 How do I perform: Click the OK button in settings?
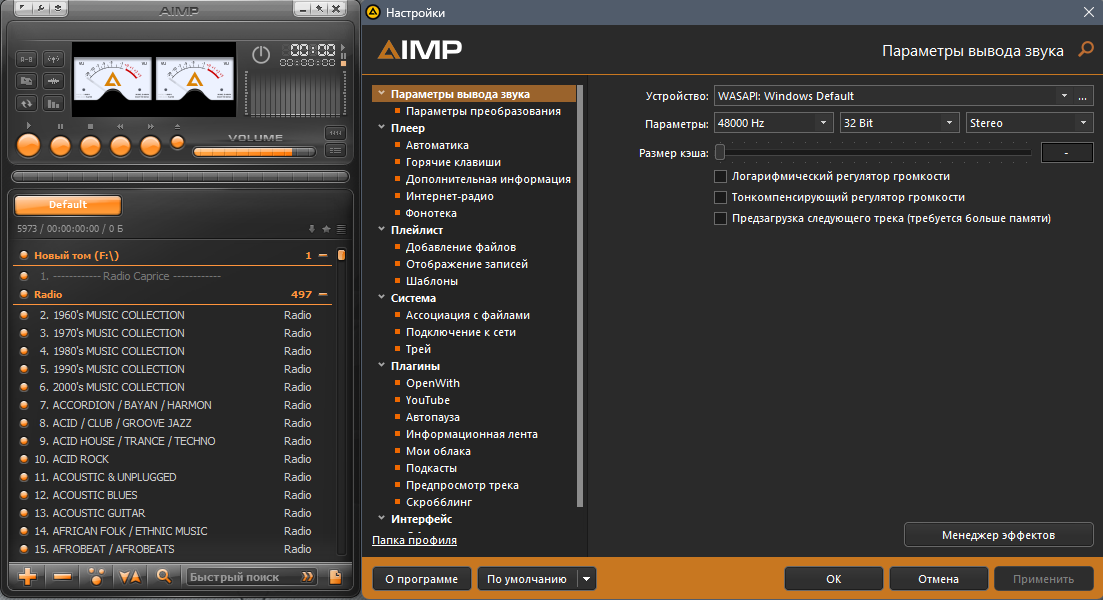tap(834, 579)
